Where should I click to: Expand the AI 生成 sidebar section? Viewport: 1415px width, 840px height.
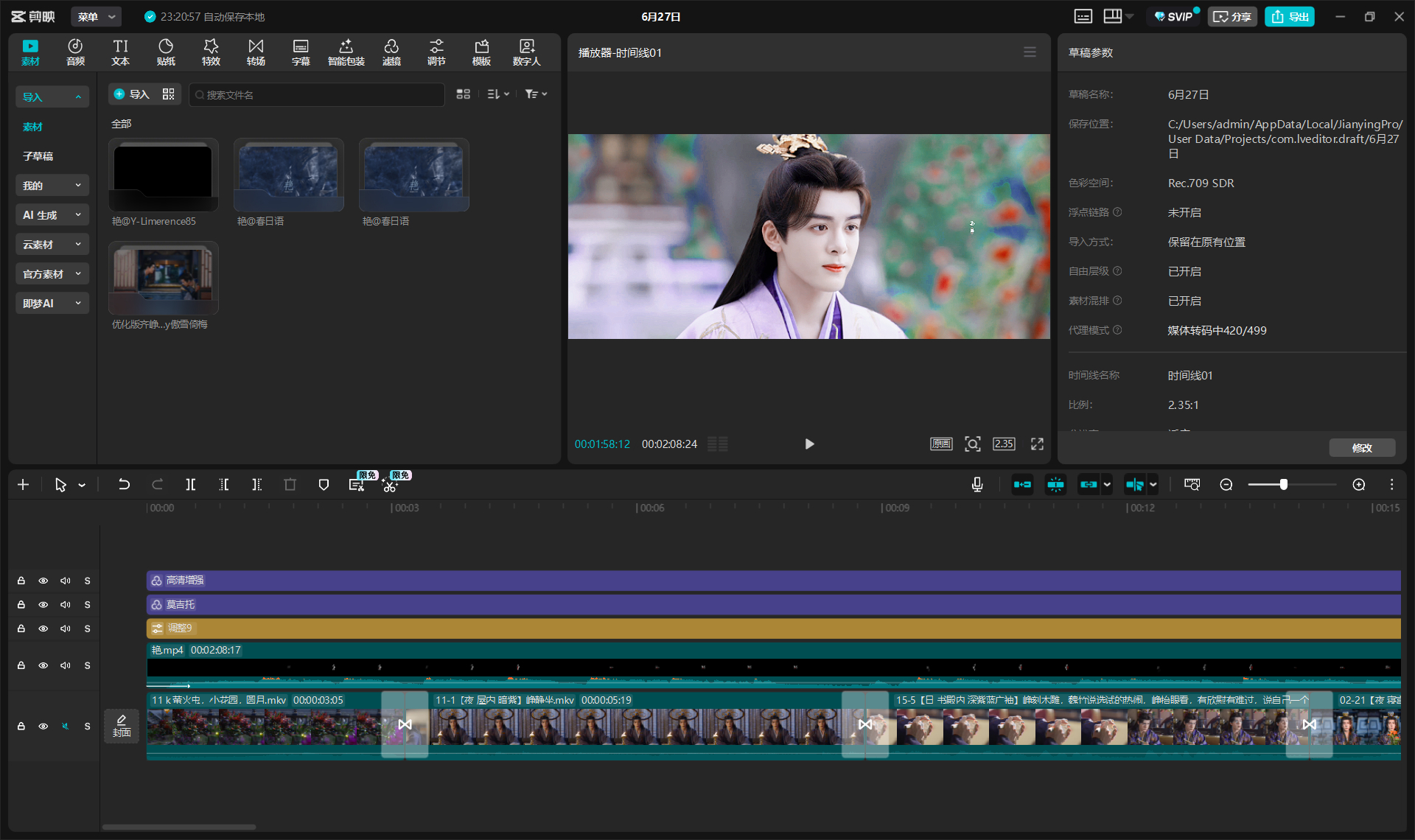pos(52,214)
